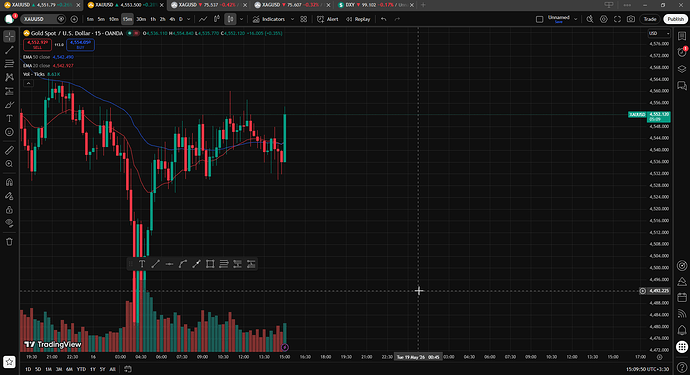
Task: Expand the Unnamed layout dropdown arrow
Action: click(575, 19)
